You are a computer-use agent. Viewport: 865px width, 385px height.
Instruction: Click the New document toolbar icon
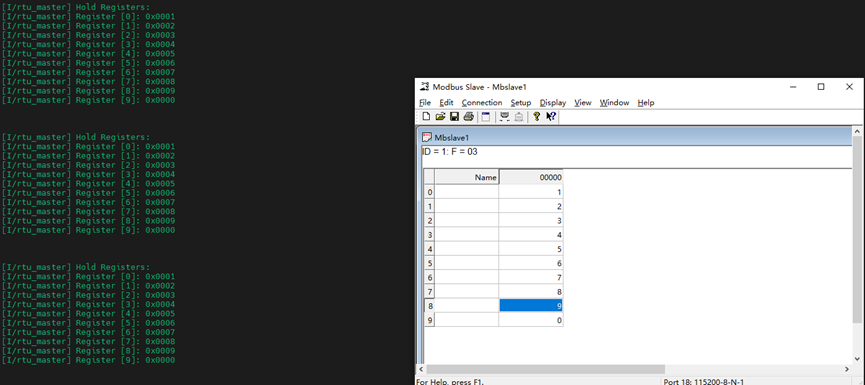[426, 116]
